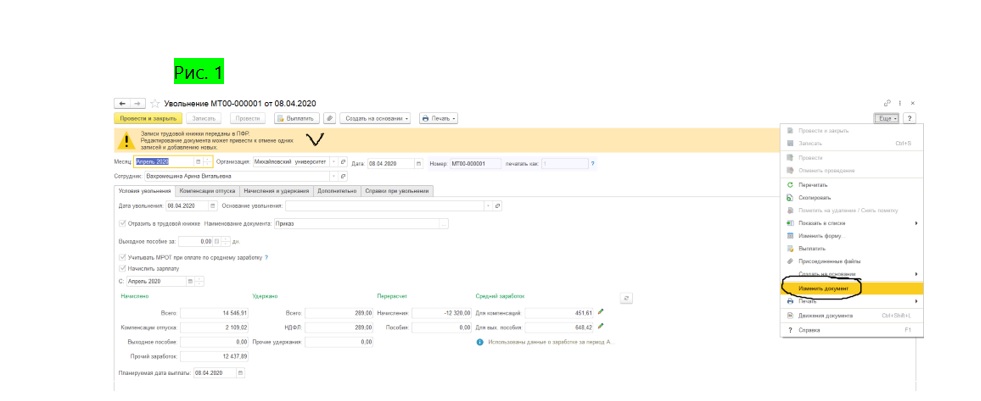Increment the Выходное пособие days stepper

point(226,239)
